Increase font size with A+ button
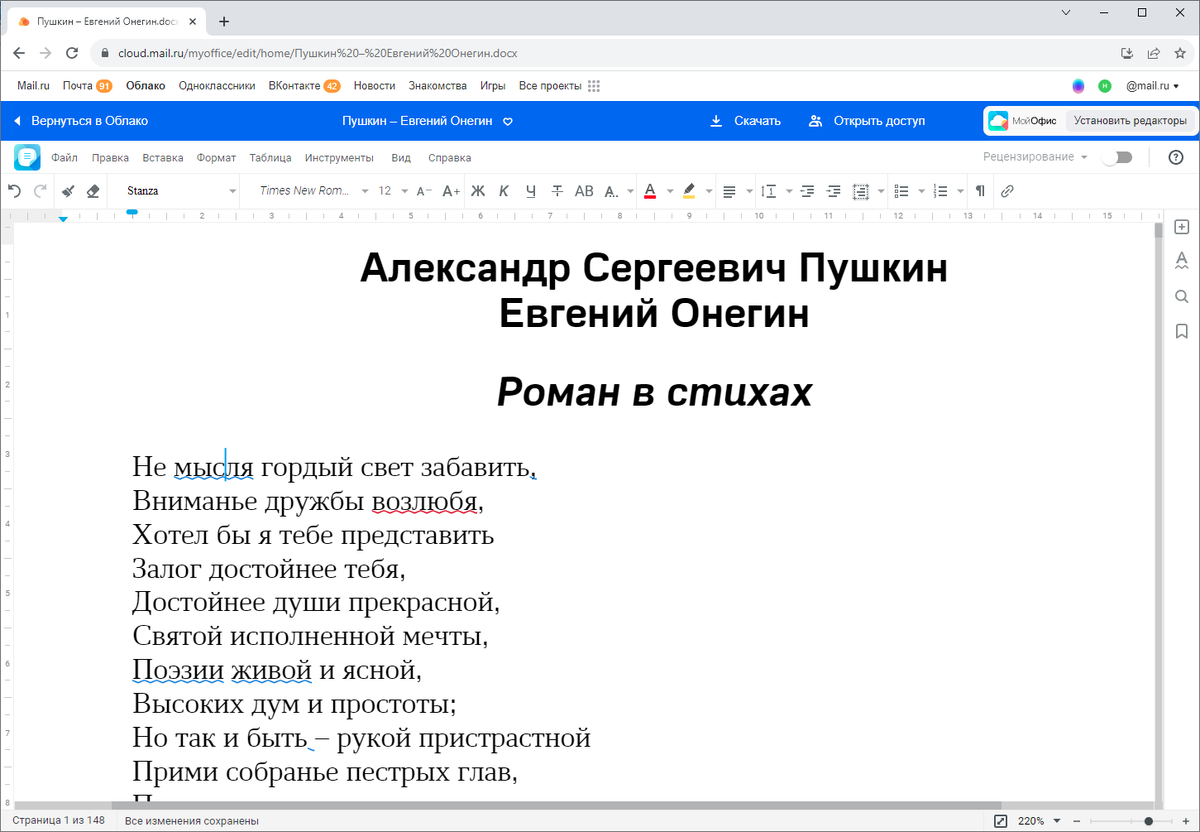The image size is (1200, 832). 451,190
